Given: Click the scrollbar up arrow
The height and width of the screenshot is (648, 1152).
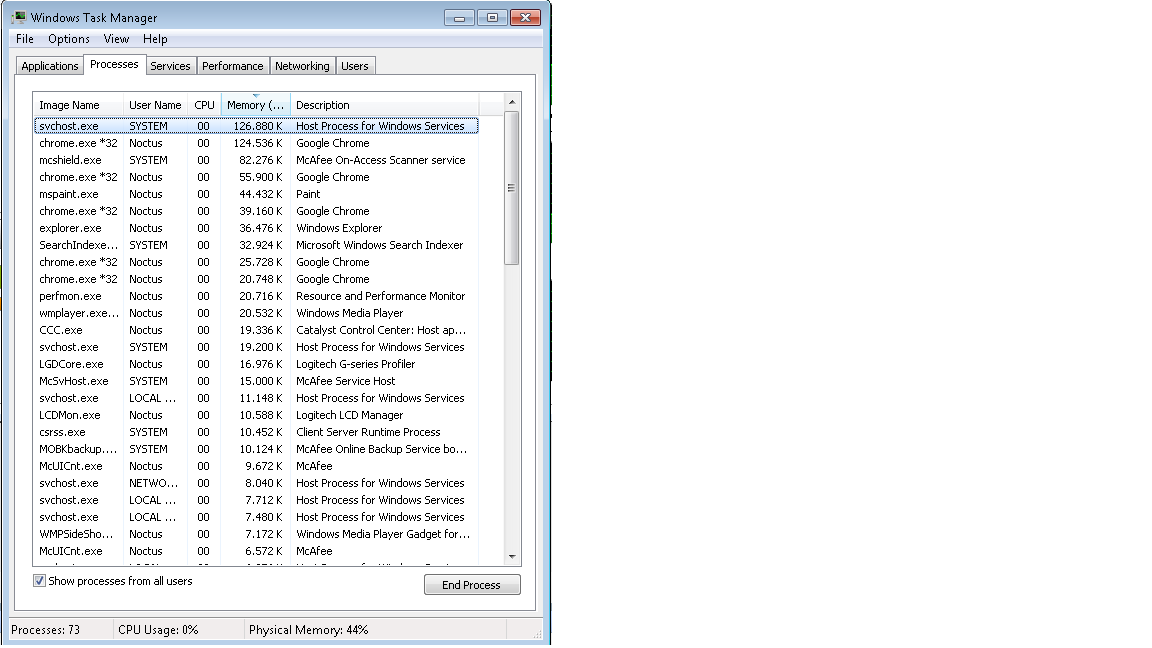Looking at the screenshot, I should [x=512, y=102].
